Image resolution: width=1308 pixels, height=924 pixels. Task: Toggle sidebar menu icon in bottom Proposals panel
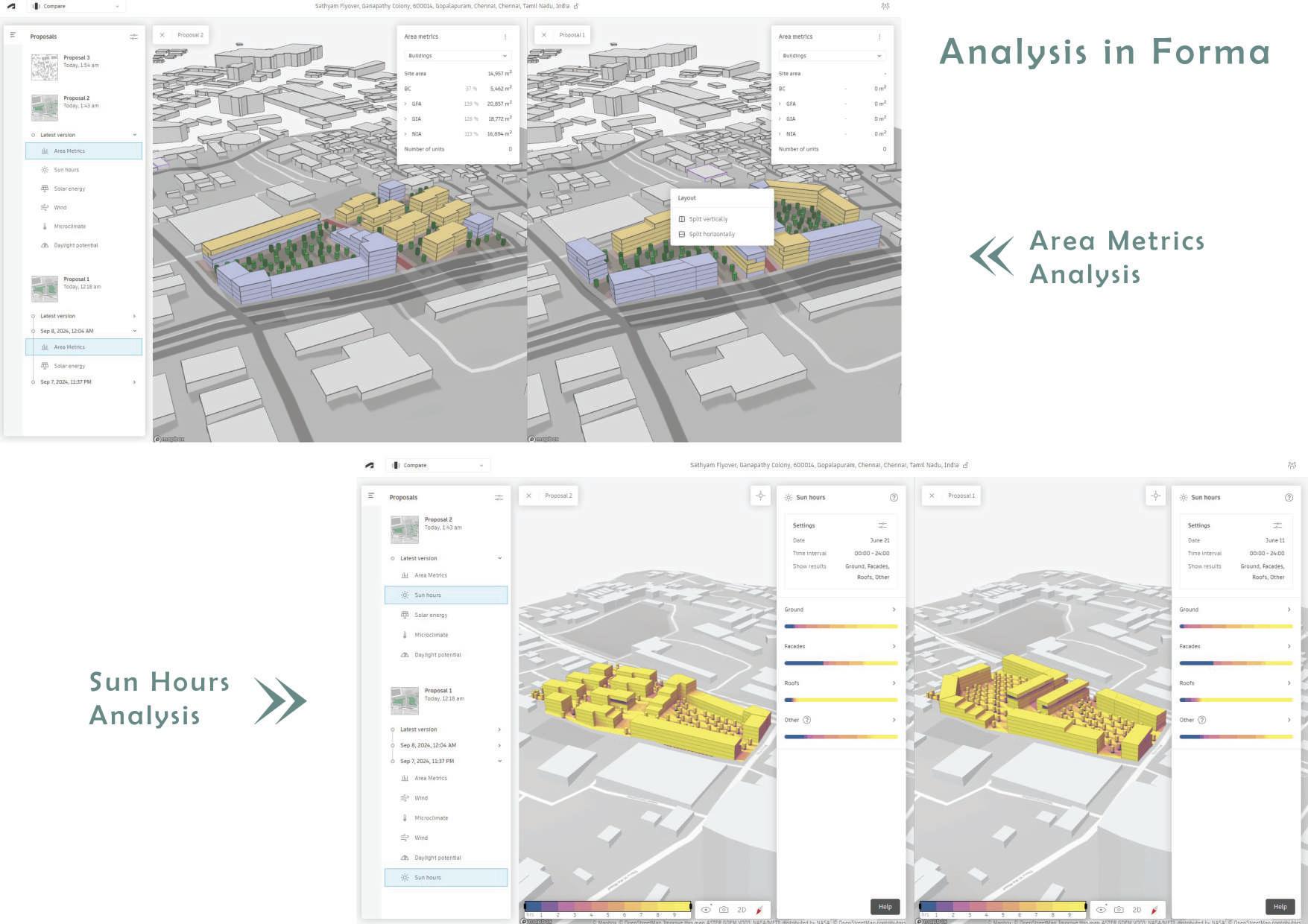click(371, 496)
